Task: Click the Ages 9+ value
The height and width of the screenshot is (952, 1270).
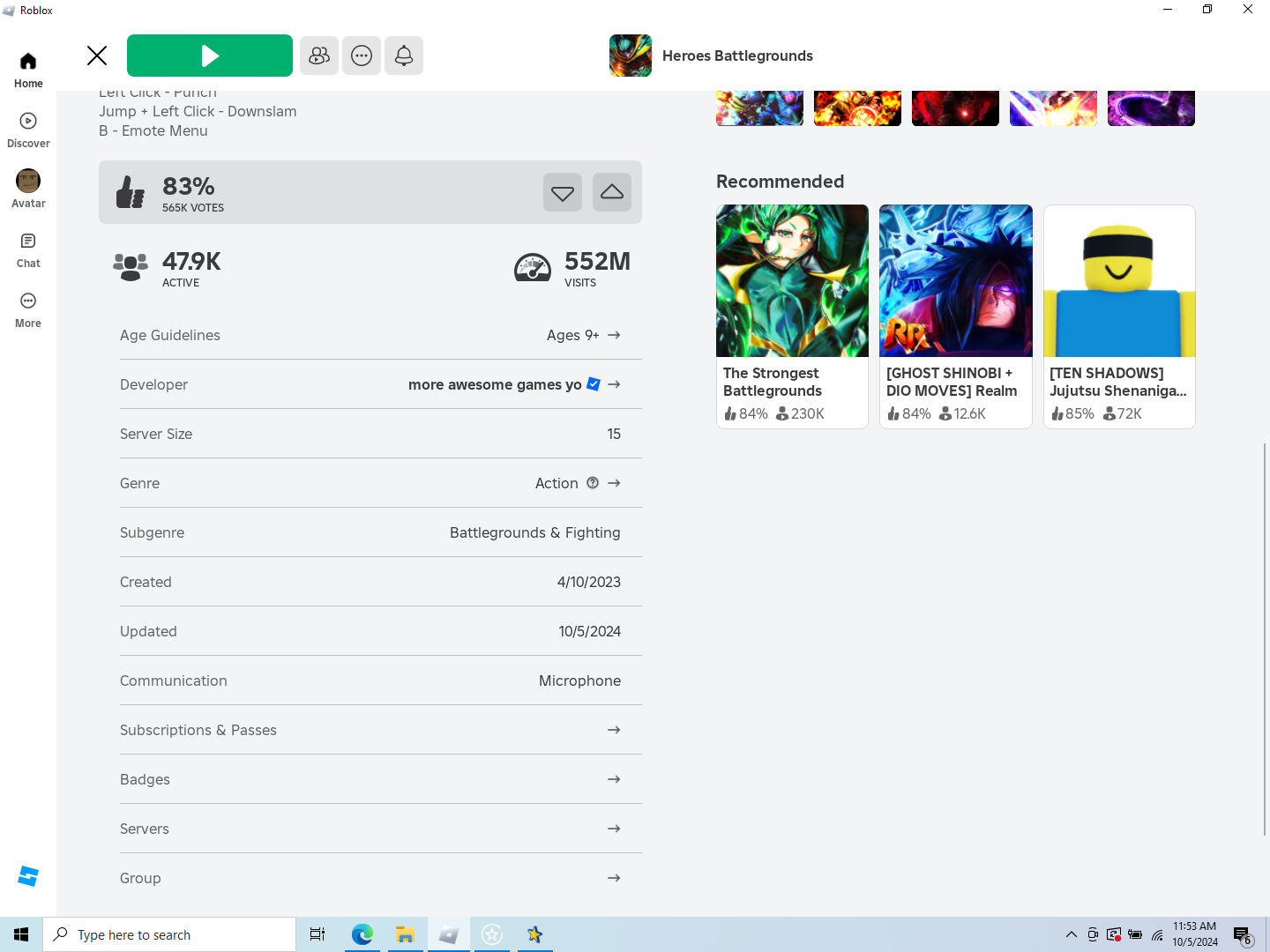Action: pos(572,335)
